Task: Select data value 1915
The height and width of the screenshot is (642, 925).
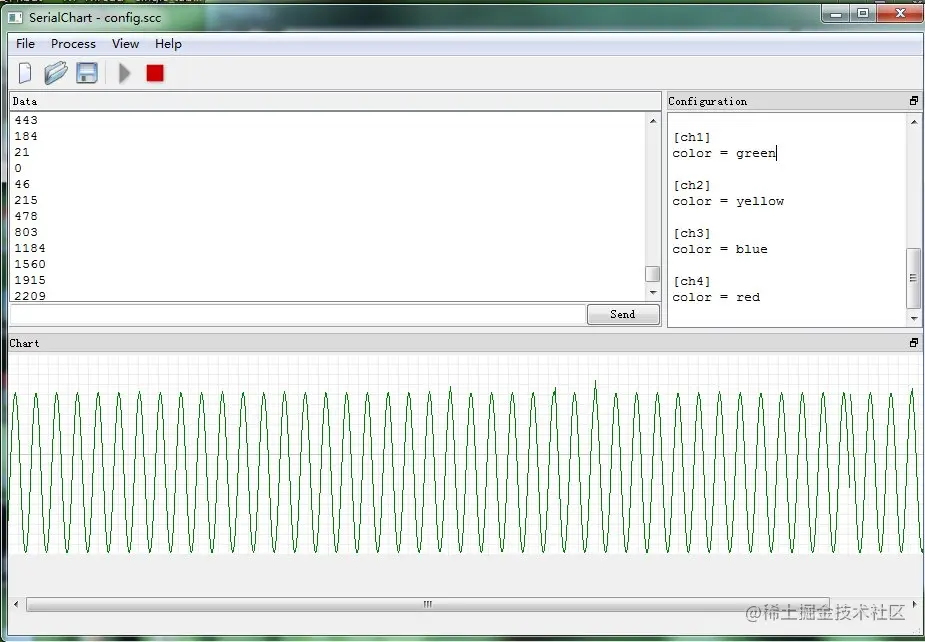Action: pyautogui.click(x=30, y=280)
